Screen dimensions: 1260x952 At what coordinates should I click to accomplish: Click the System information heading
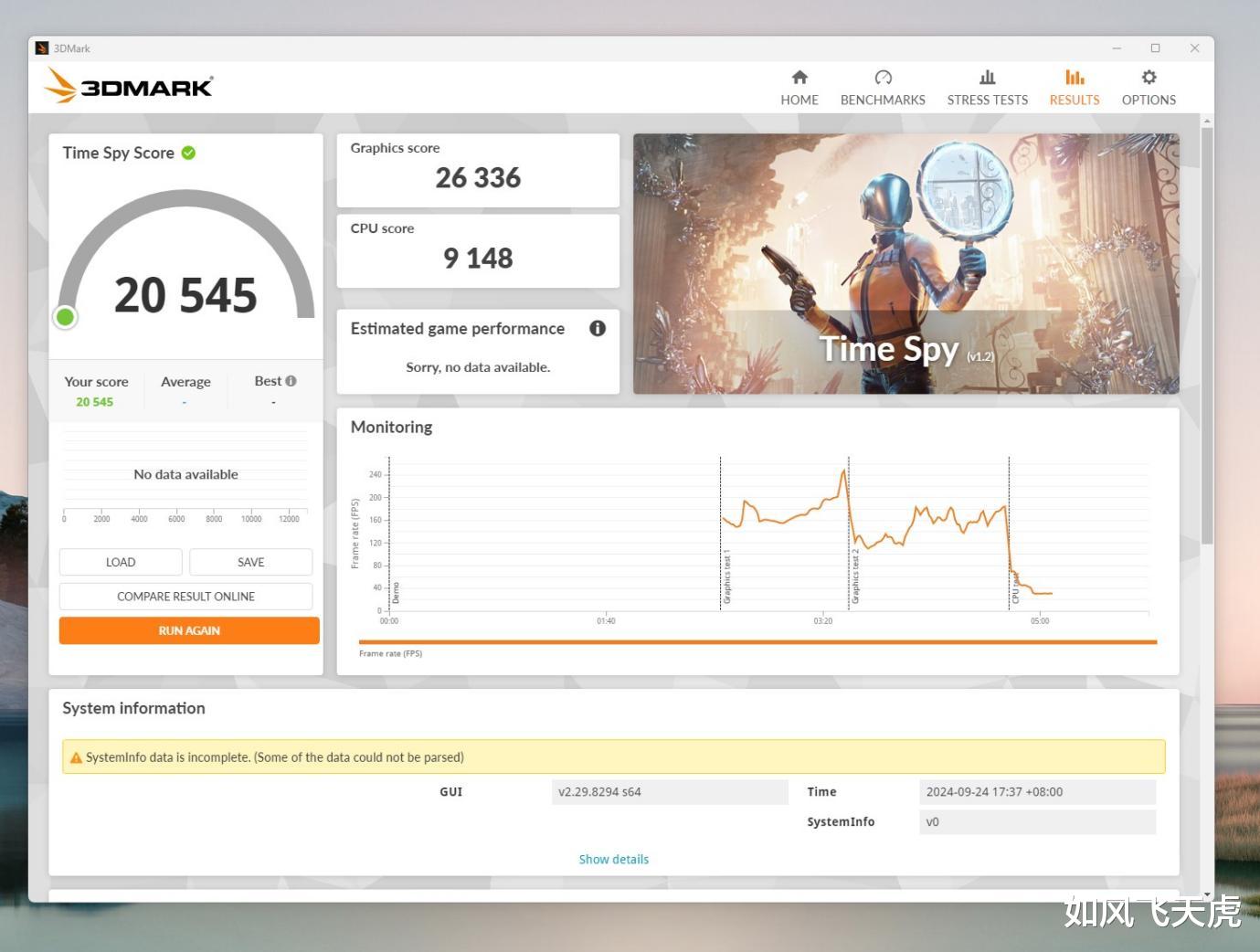[133, 708]
